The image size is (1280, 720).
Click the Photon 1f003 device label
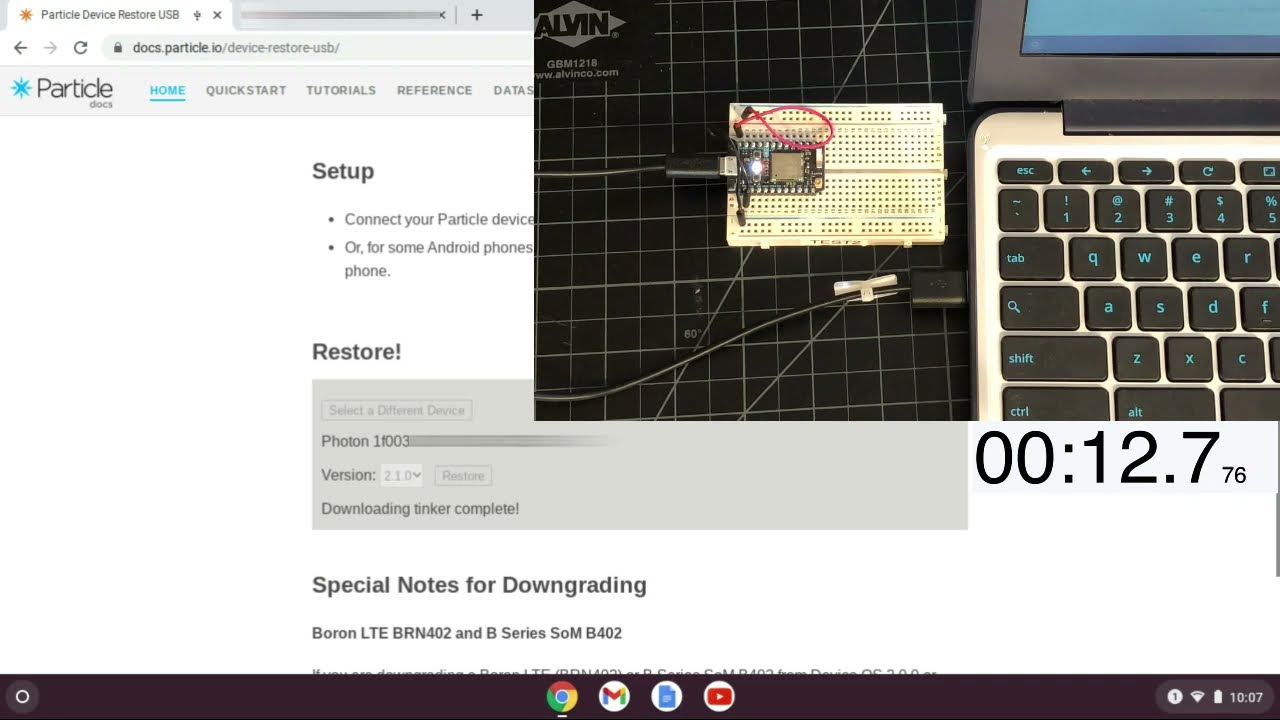(366, 441)
